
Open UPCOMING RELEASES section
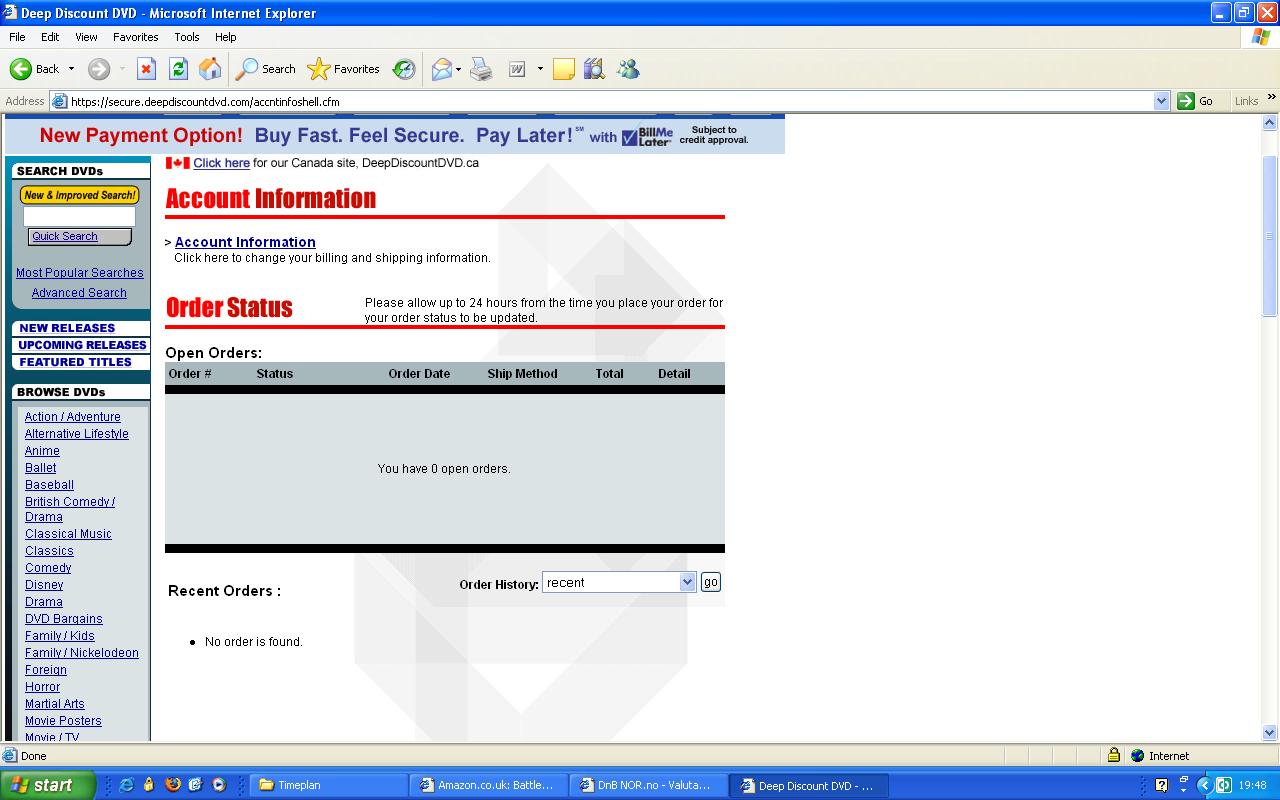(82, 345)
